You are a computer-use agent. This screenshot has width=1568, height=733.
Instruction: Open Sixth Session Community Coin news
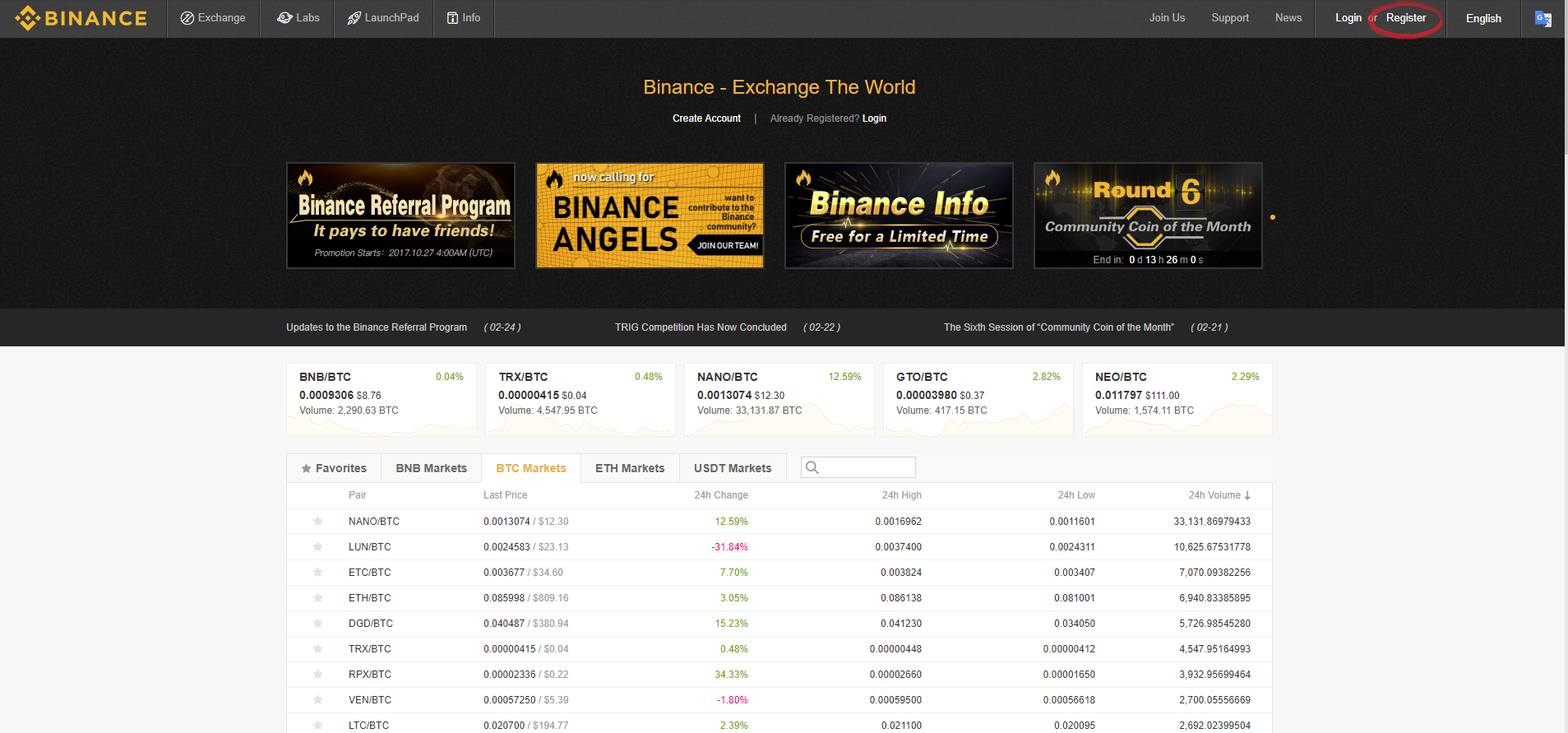(x=1059, y=327)
